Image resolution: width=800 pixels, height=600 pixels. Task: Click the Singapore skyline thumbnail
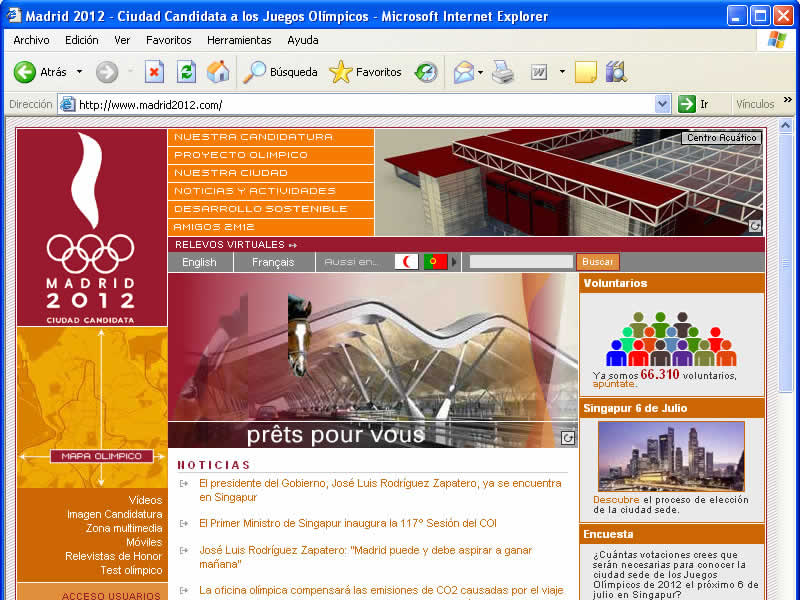[671, 457]
